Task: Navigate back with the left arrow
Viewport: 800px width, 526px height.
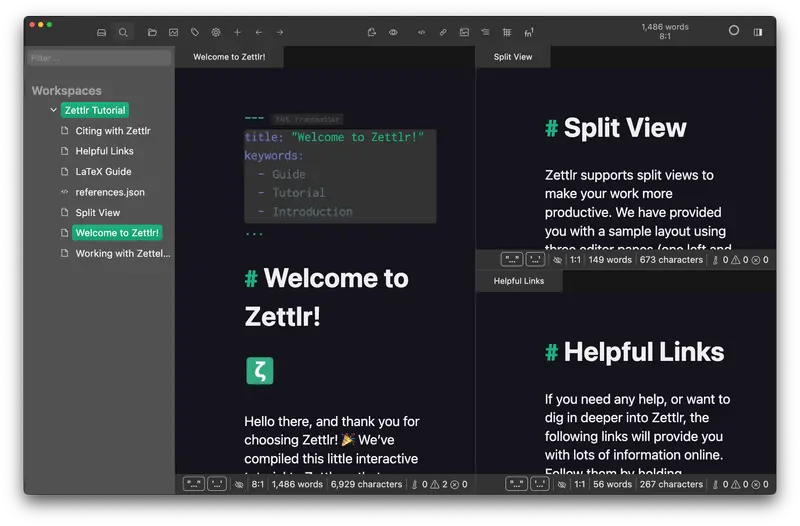Action: pyautogui.click(x=259, y=32)
